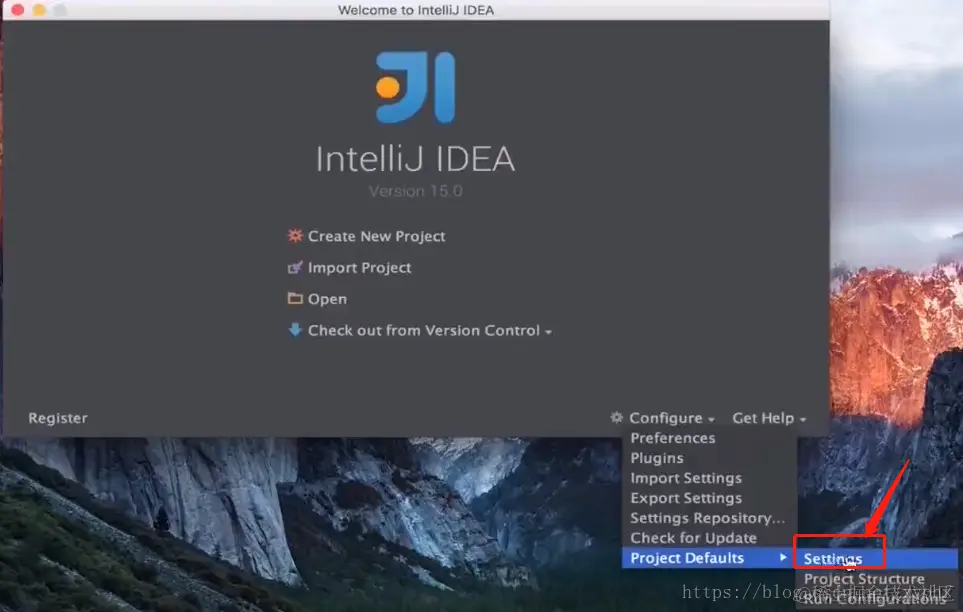This screenshot has height=612, width=963.
Task: Toggle the Configure dropdown menu
Action: 671,418
